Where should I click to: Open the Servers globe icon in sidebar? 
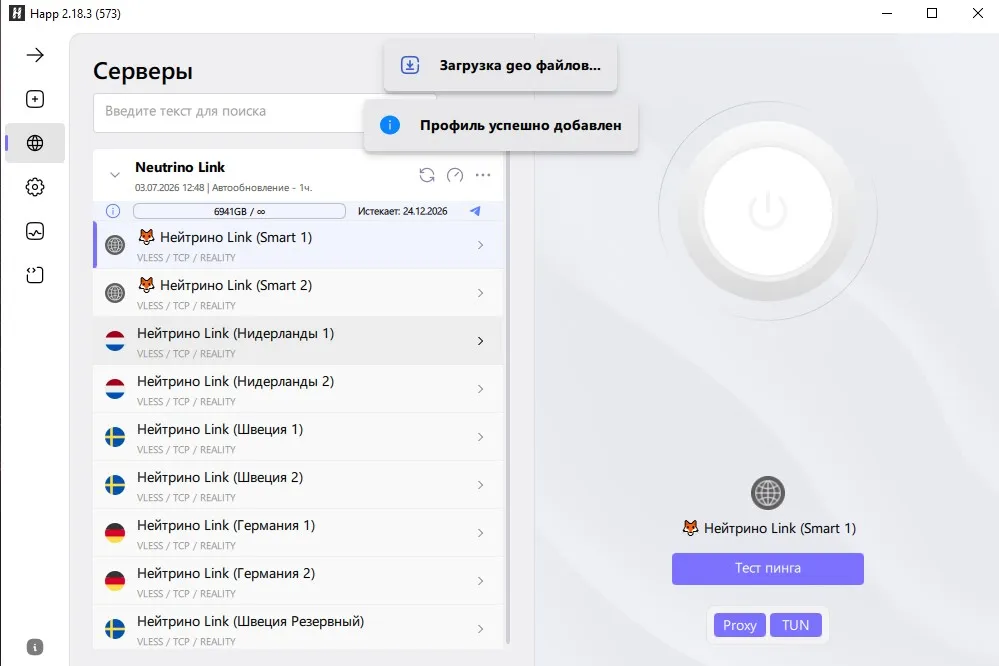click(x=35, y=143)
